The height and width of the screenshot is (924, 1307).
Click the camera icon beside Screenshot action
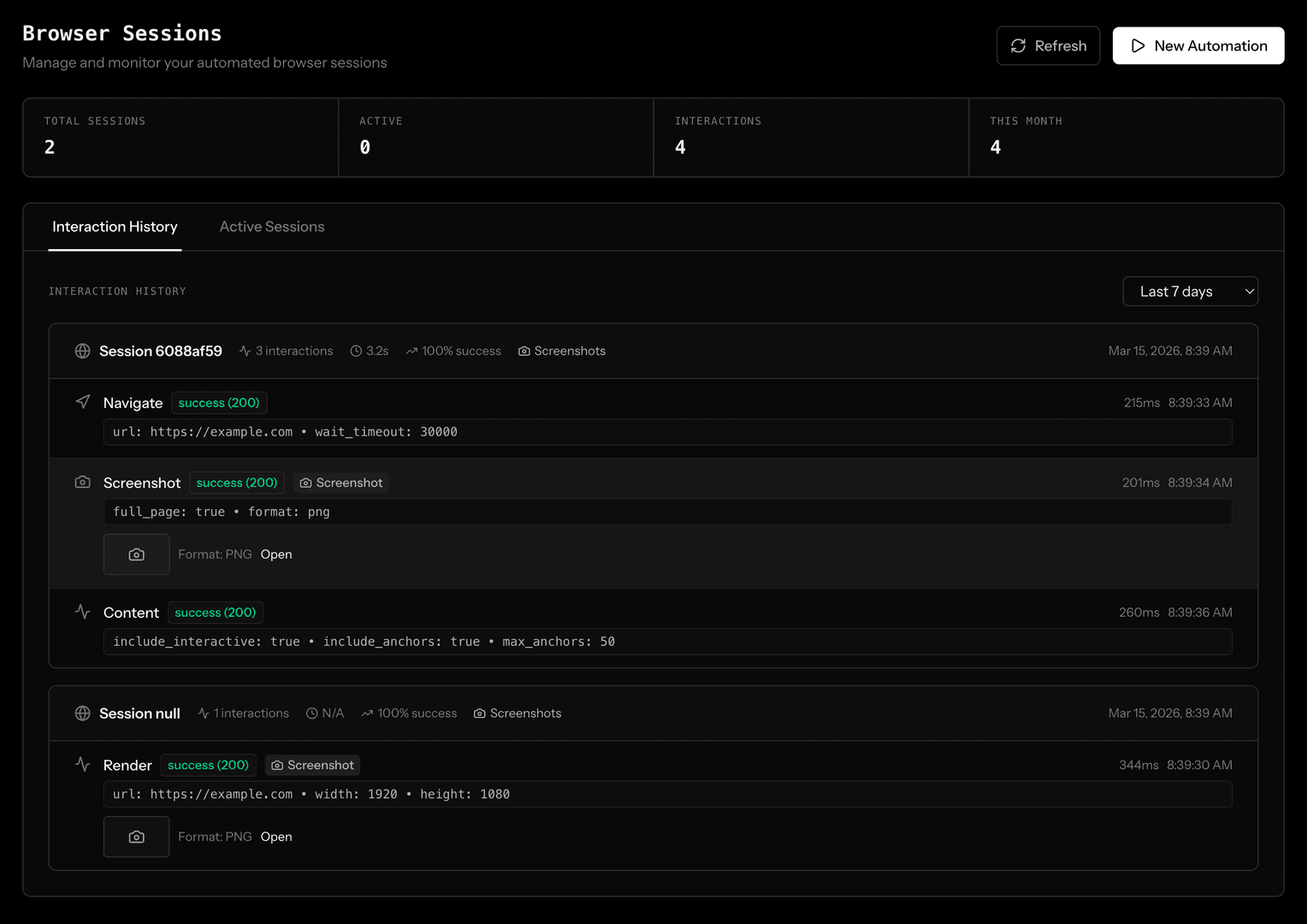(x=82, y=482)
